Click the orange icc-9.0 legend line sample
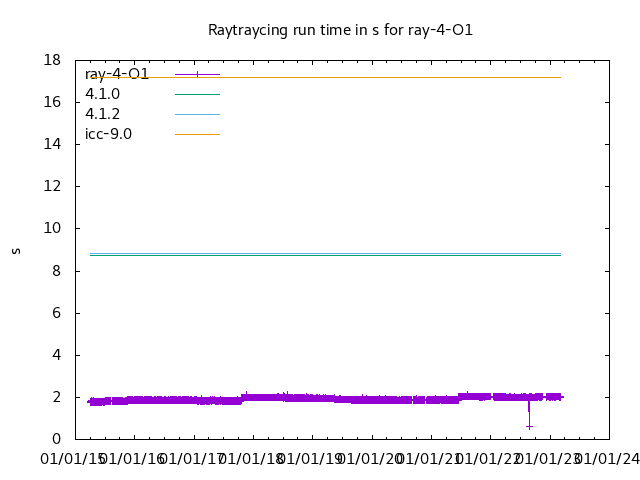 (197, 134)
